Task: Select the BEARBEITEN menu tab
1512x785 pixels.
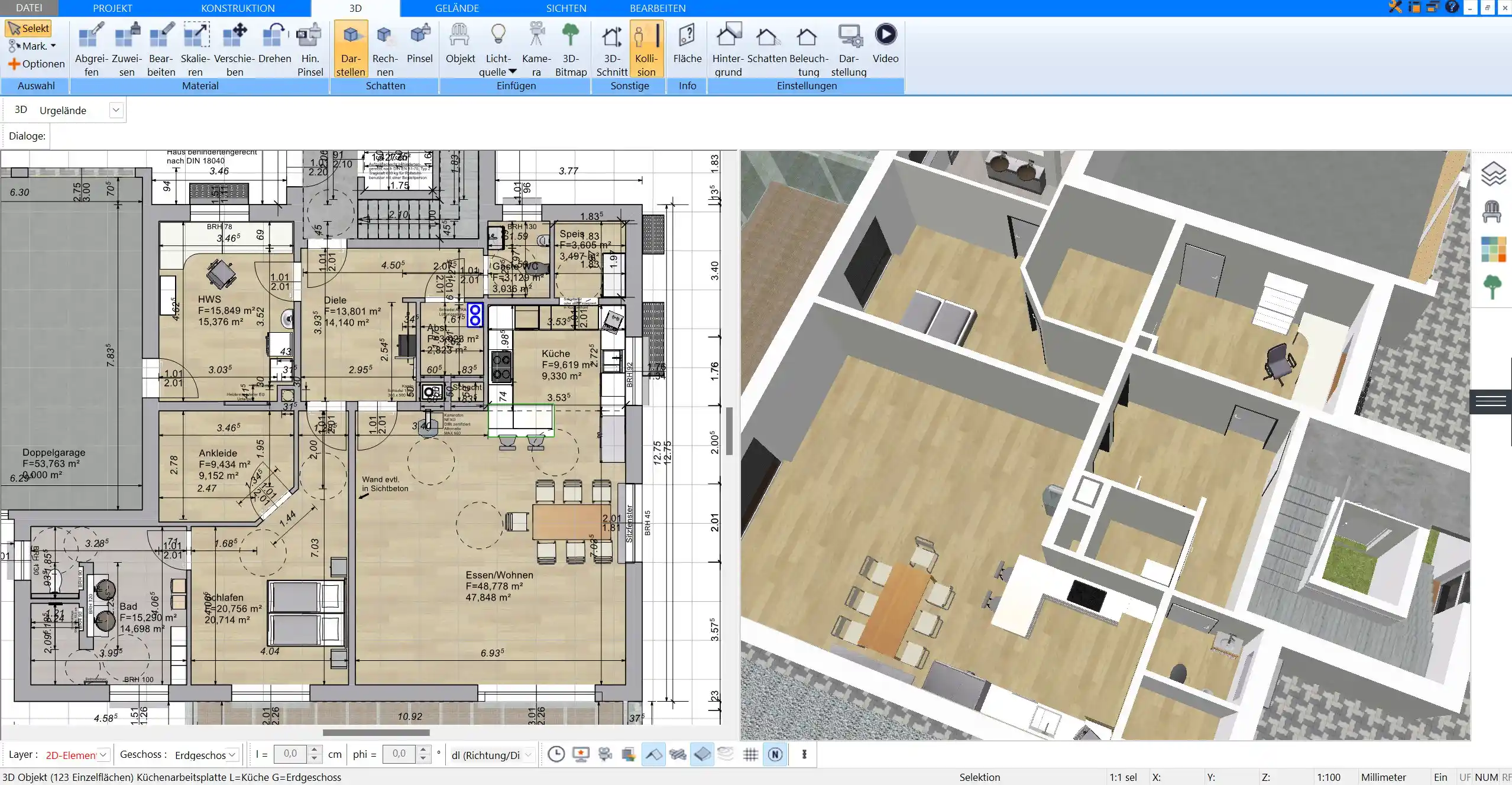Action: [x=657, y=8]
